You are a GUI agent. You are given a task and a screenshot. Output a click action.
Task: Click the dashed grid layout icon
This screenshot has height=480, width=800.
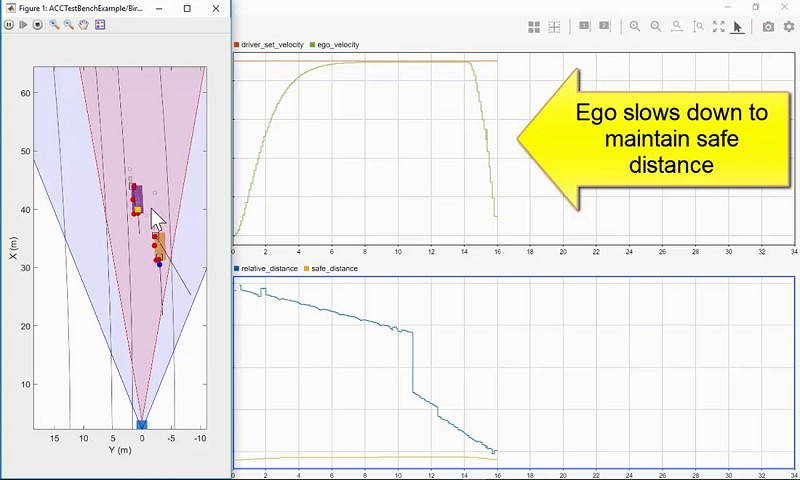554,27
